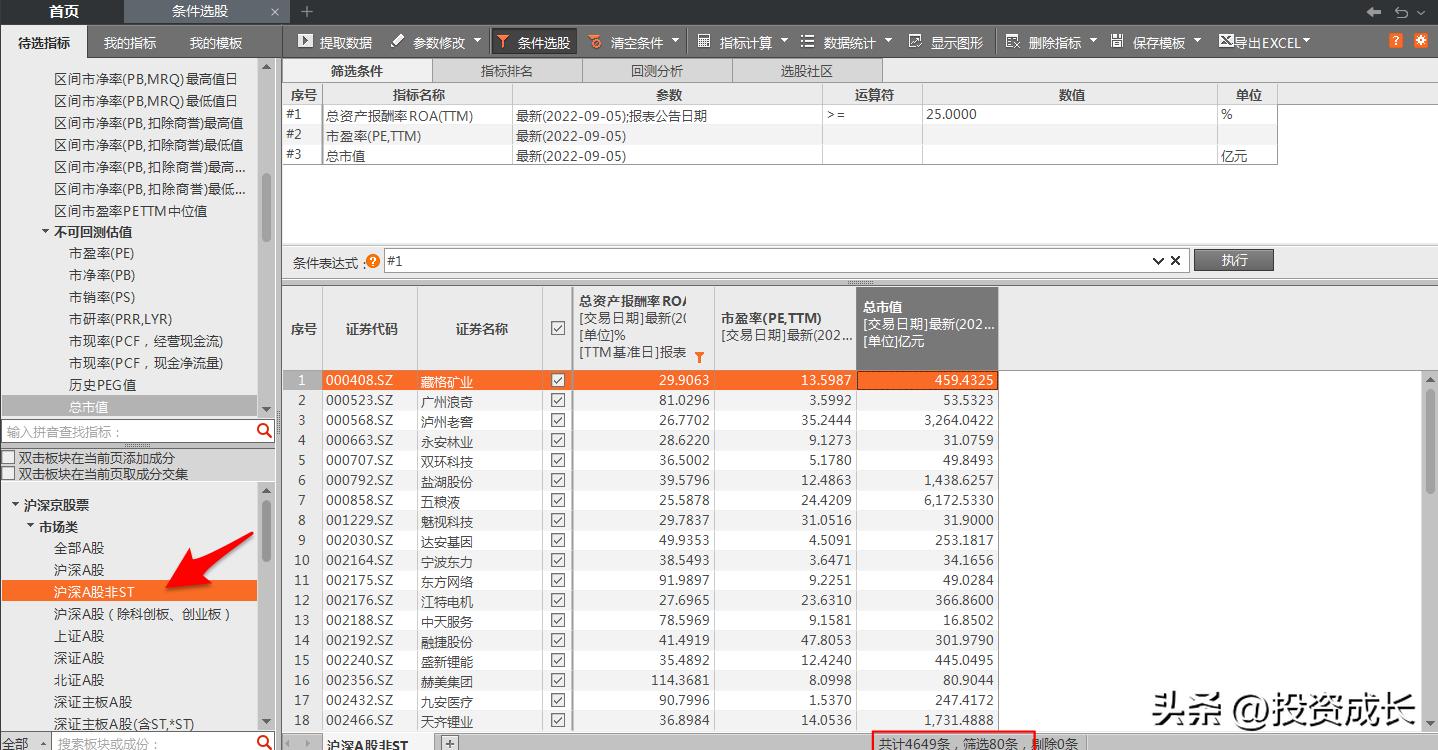Click the 显示图形 chart display icon
Image resolution: width=1438 pixels, height=750 pixels.
[x=915, y=41]
